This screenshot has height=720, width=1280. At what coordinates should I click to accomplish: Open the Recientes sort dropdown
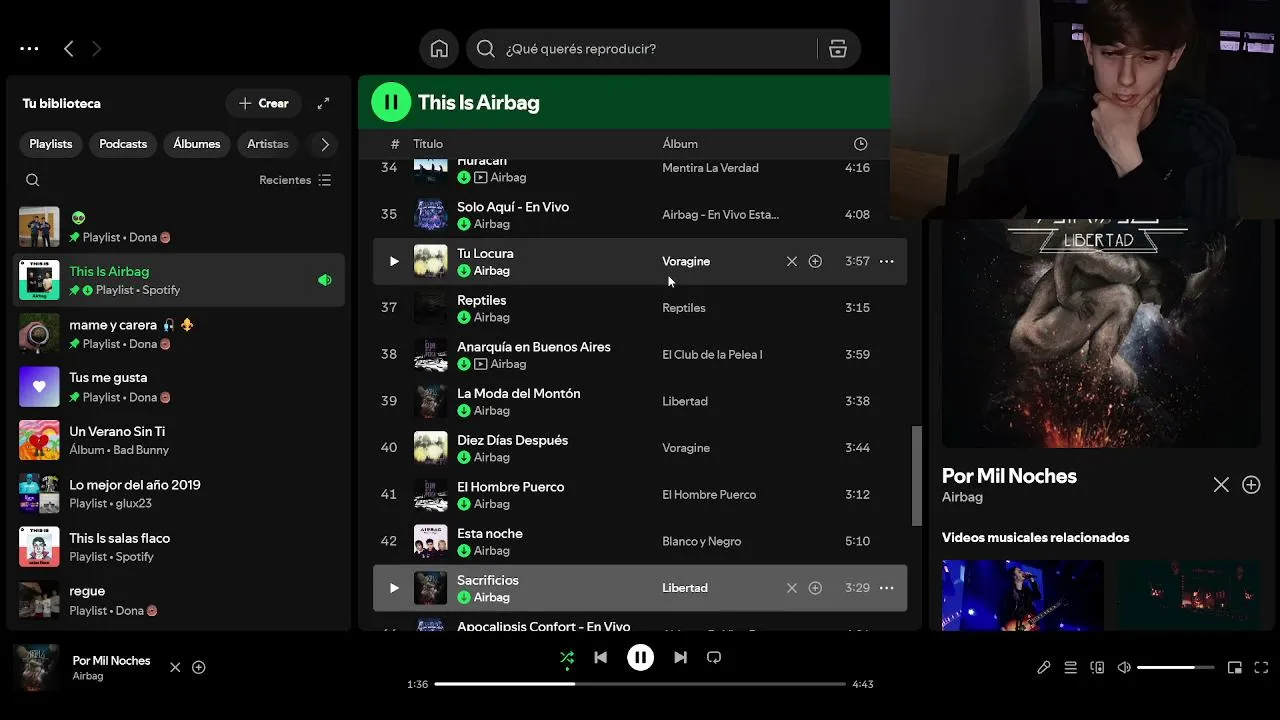coord(295,180)
